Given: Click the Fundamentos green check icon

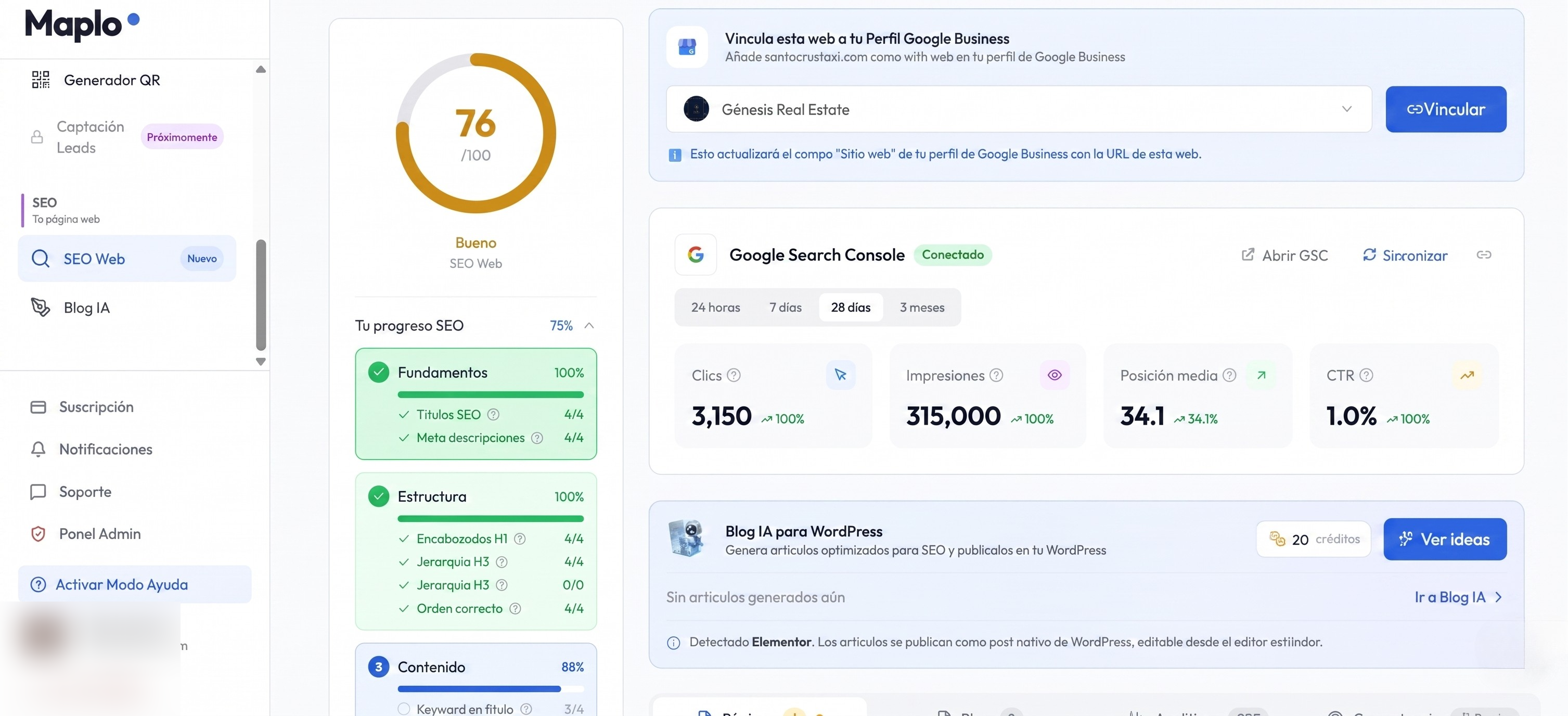Looking at the screenshot, I should coord(379,372).
